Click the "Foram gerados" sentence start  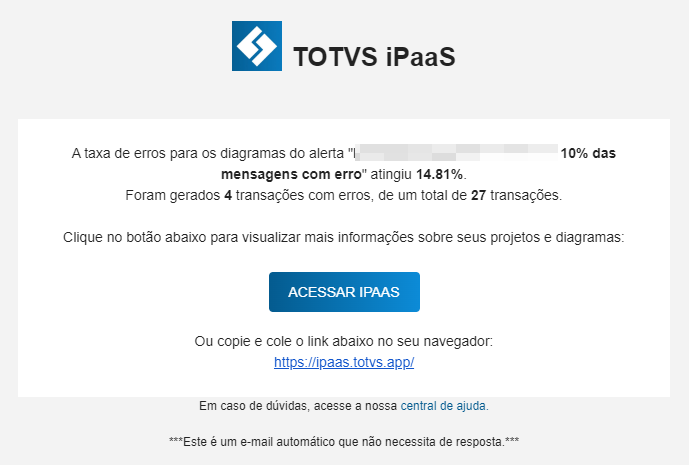pos(173,195)
